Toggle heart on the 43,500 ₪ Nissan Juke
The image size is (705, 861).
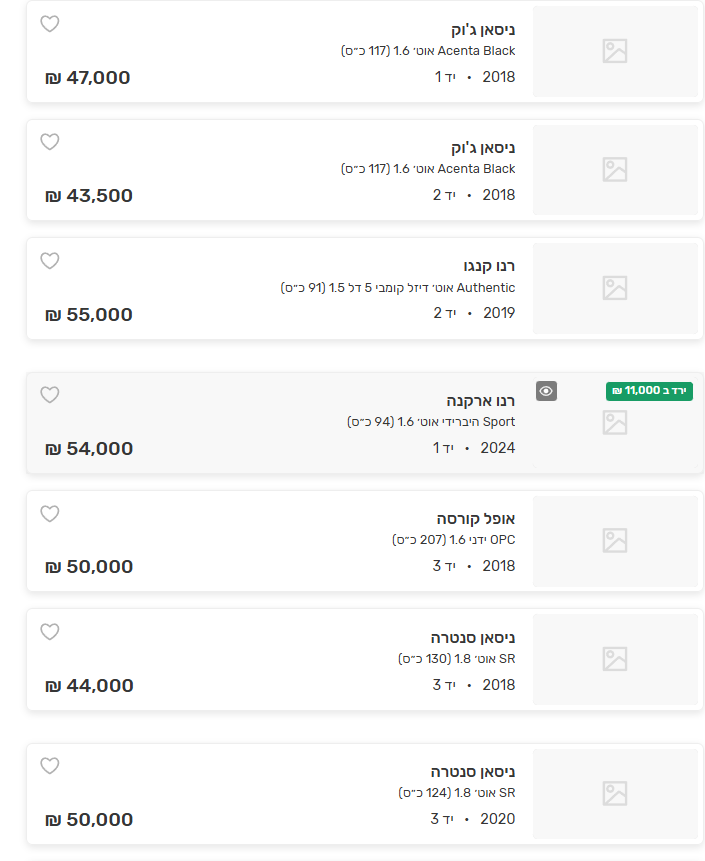tap(50, 142)
